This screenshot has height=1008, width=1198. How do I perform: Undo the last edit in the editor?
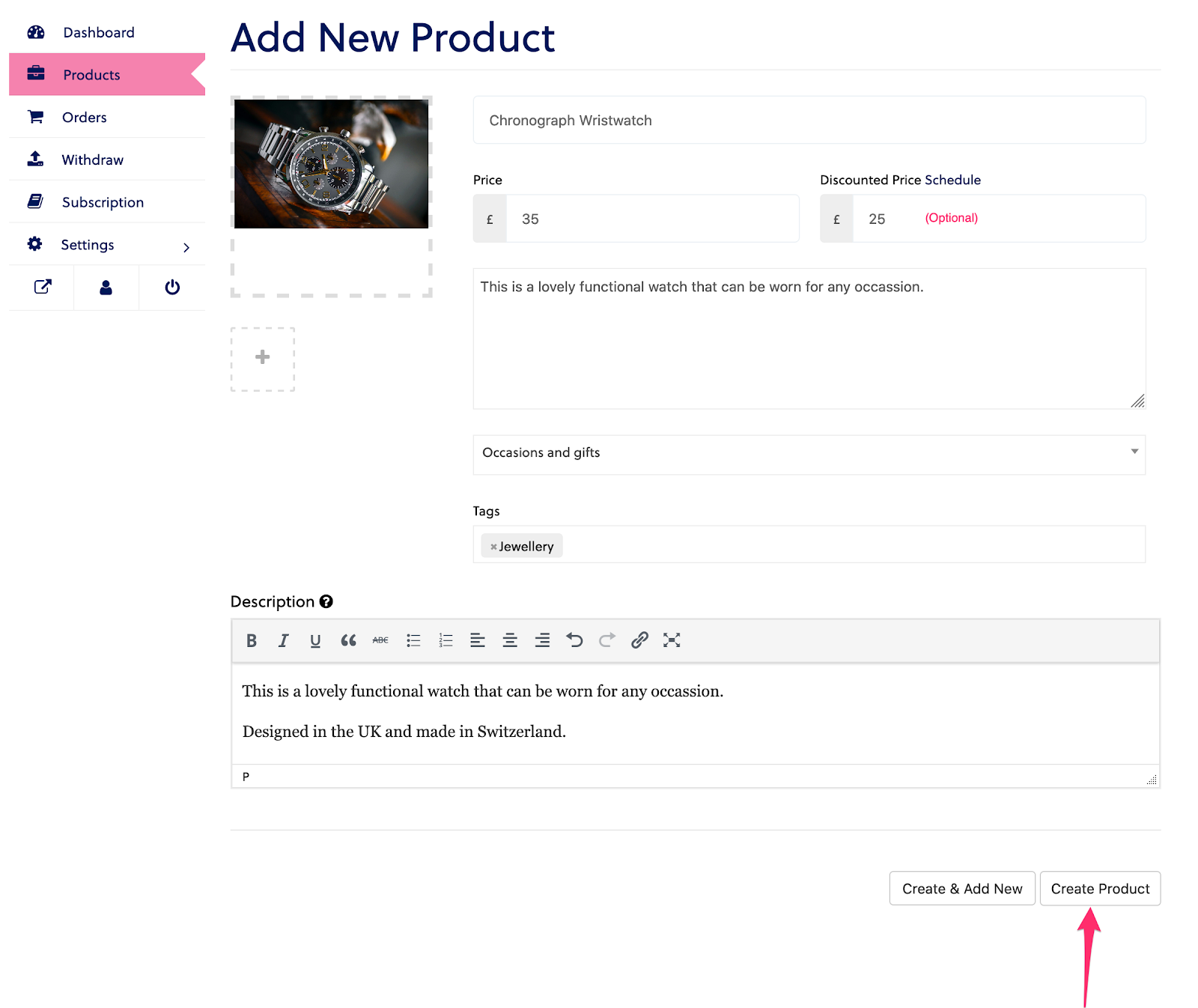(574, 640)
